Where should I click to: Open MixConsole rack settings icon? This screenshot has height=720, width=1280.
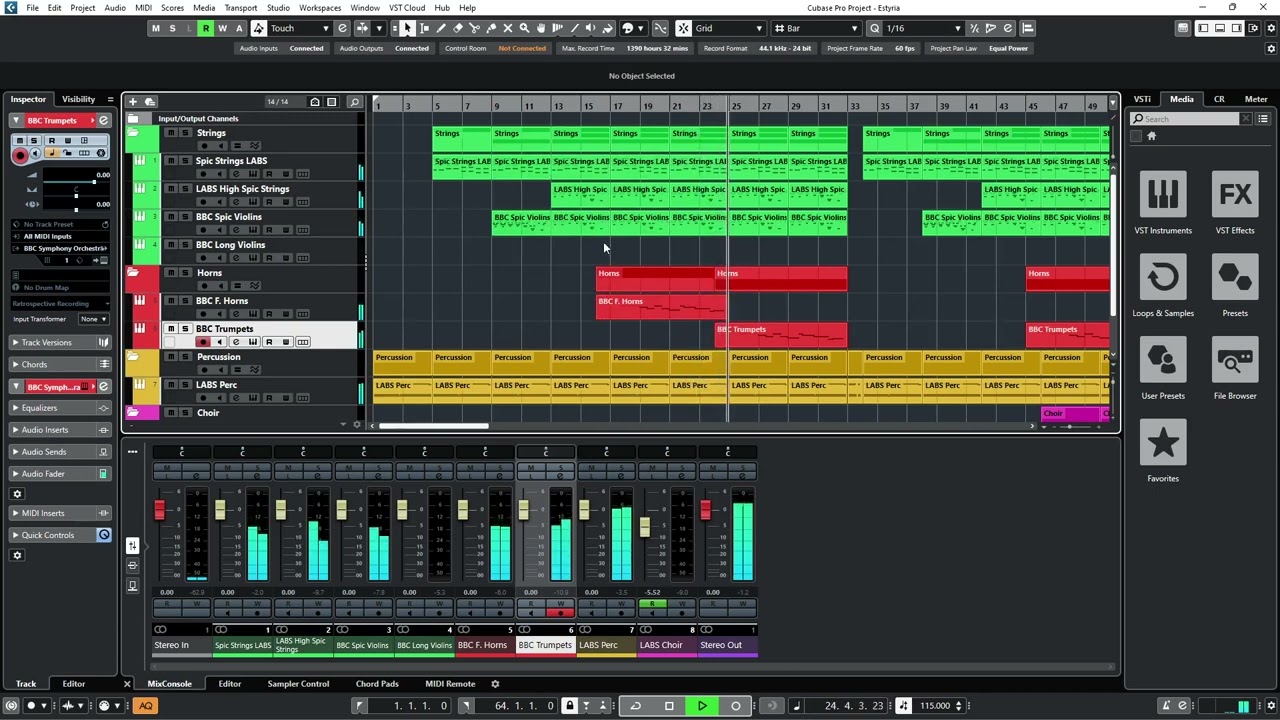132,452
